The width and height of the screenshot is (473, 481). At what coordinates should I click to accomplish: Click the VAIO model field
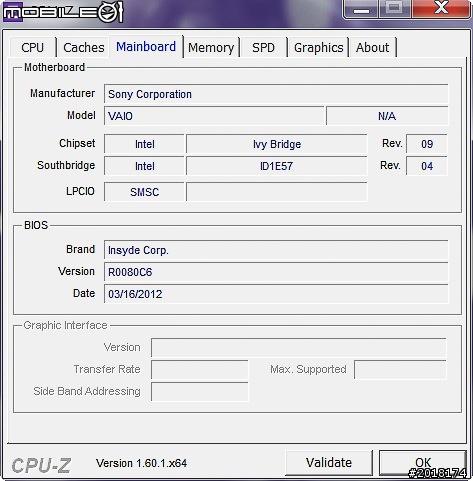[x=214, y=116]
